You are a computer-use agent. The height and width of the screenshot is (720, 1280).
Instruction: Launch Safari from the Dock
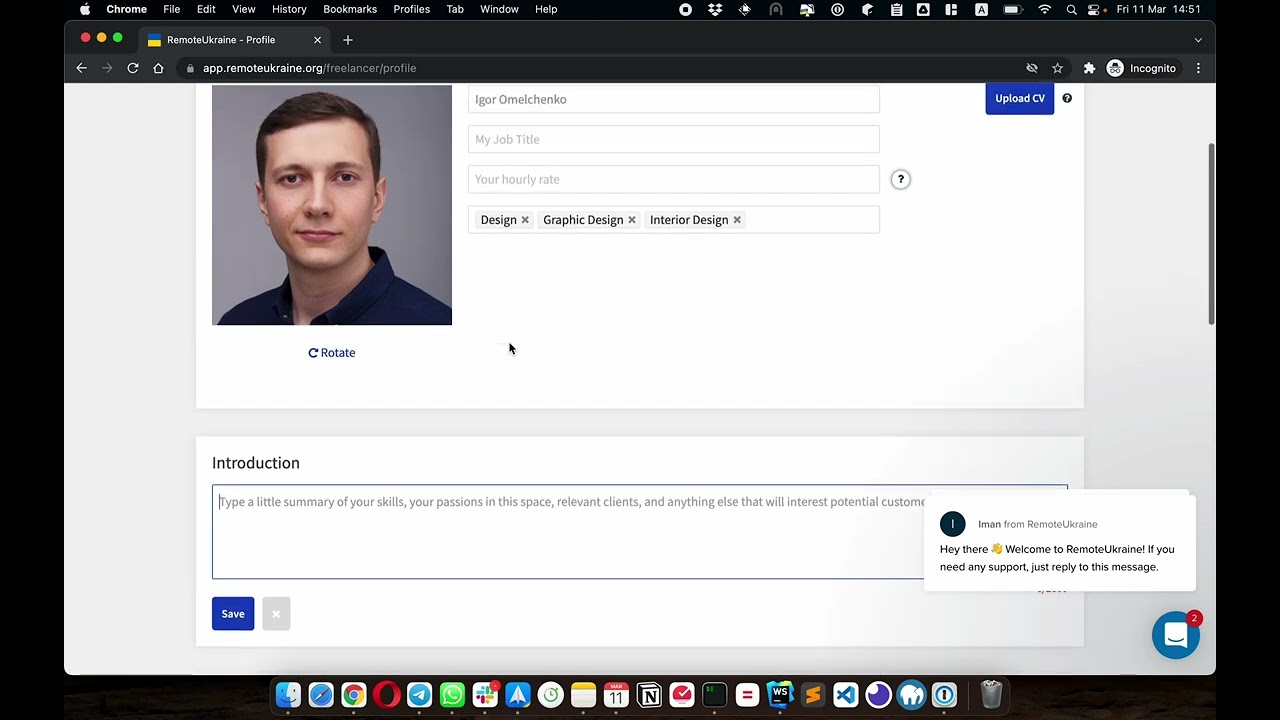[x=321, y=694]
